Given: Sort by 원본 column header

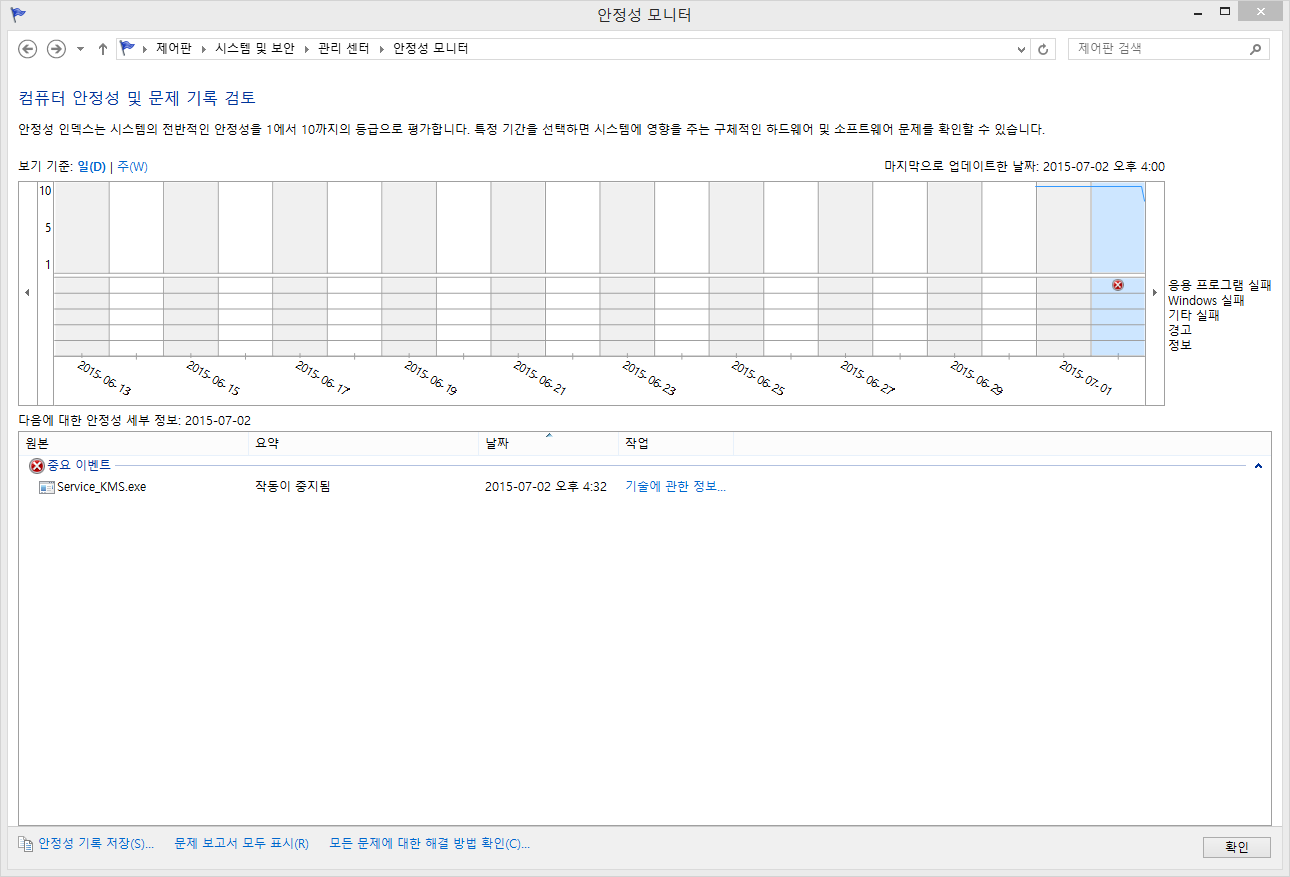Looking at the screenshot, I should coord(133,444).
